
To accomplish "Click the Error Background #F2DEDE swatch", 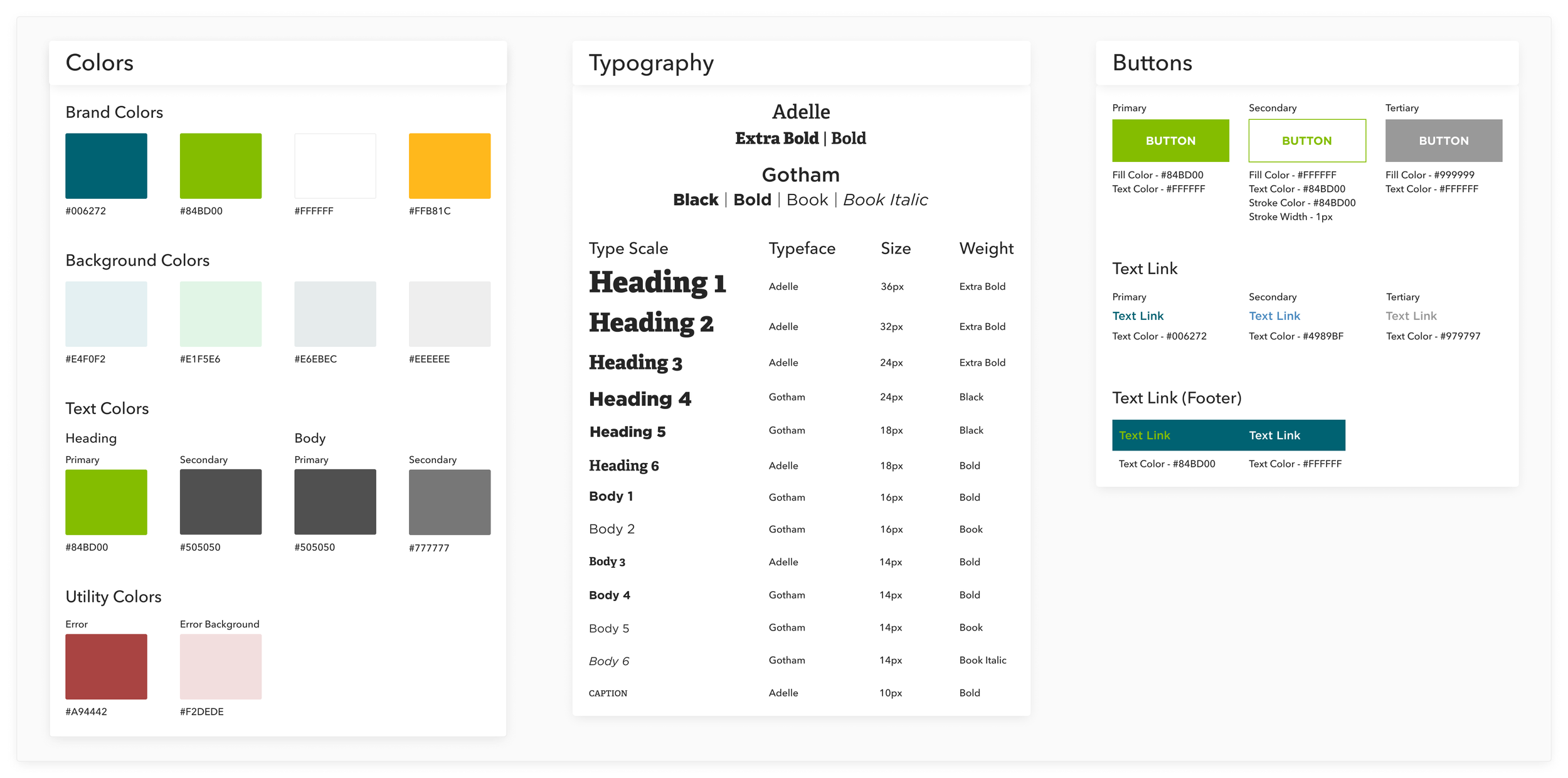I will click(x=220, y=666).
